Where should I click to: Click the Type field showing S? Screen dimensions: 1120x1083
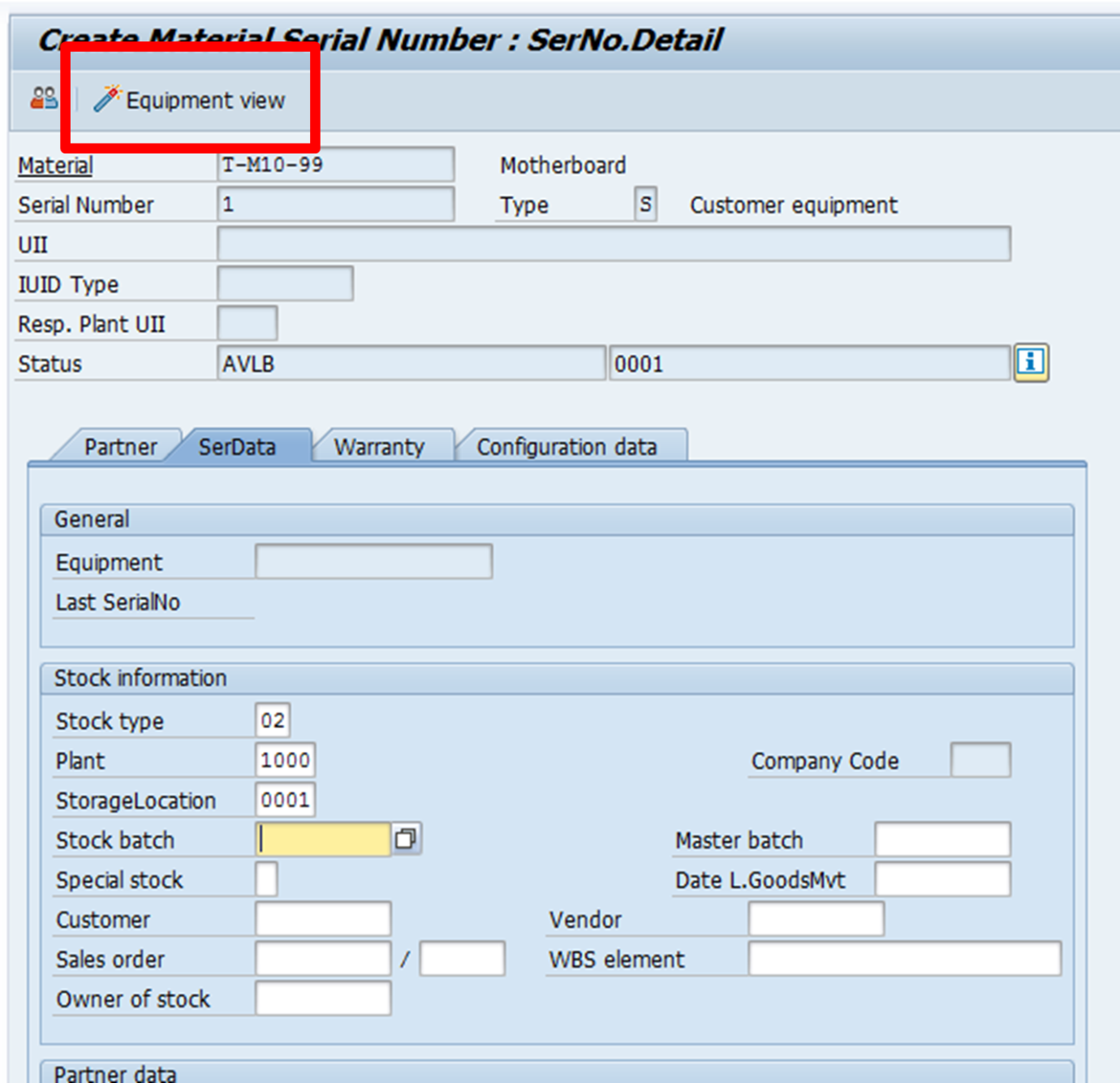coord(645,205)
